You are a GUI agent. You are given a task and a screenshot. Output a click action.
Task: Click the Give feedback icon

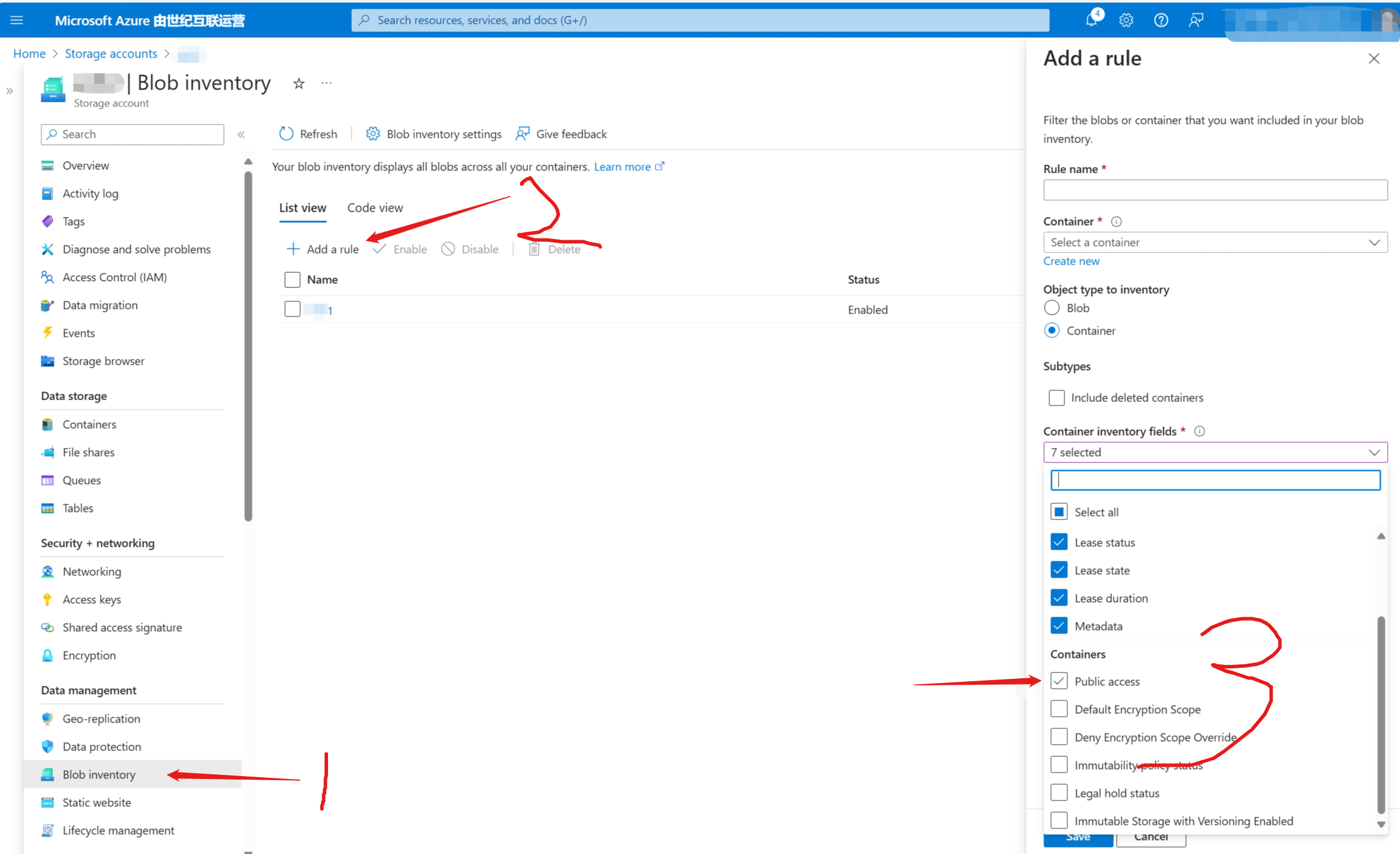click(522, 134)
